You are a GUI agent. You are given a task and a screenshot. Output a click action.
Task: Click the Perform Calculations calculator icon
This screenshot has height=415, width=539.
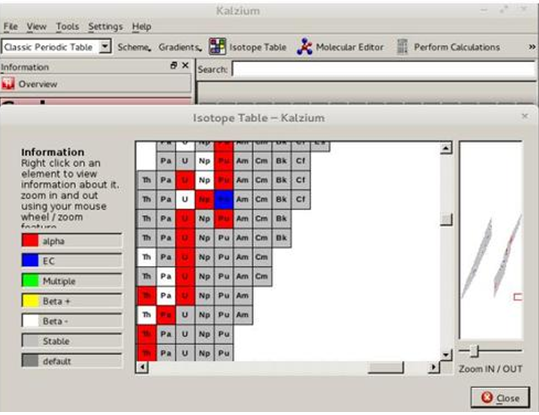[402, 47]
